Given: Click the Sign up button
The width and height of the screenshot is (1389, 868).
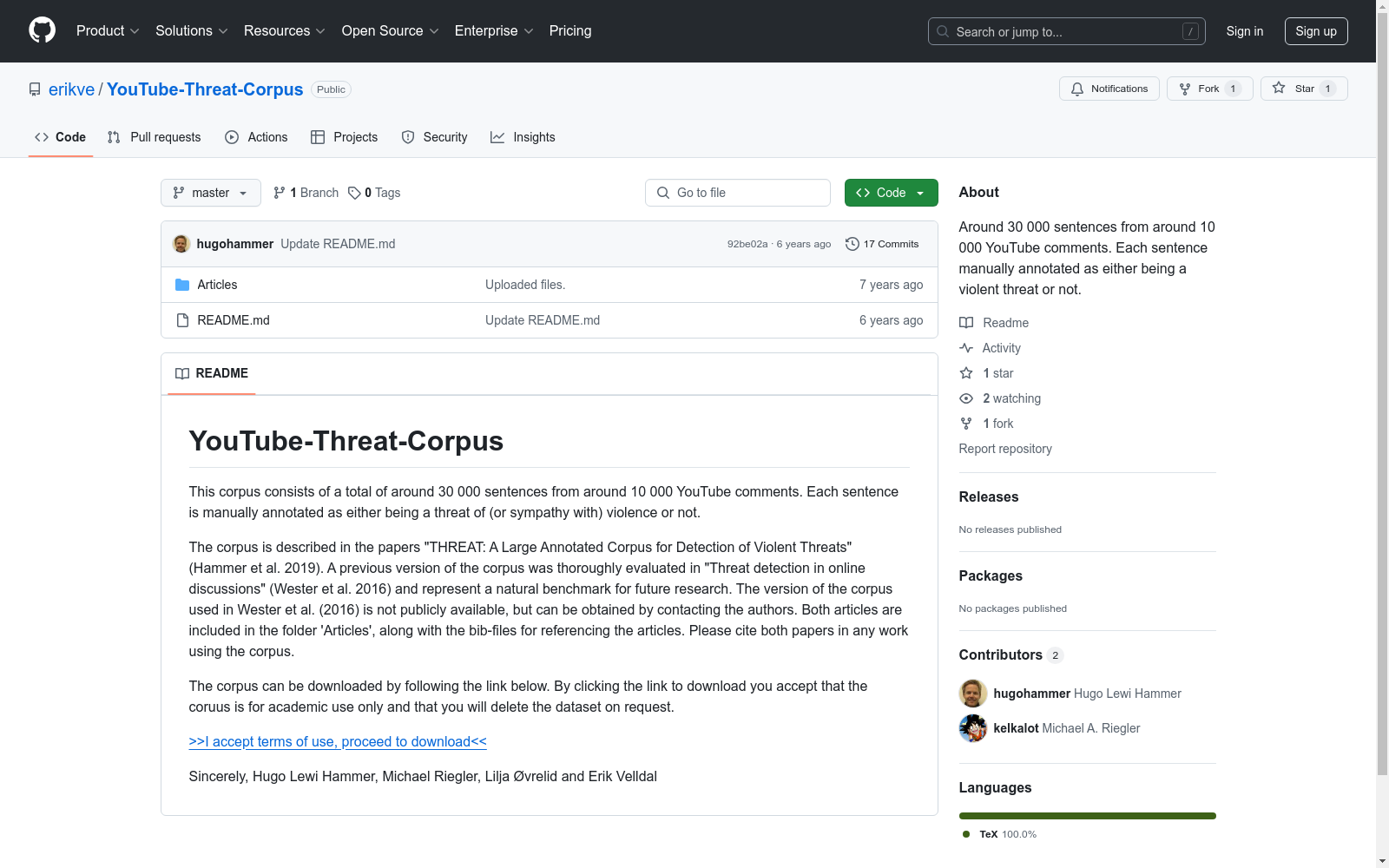Looking at the screenshot, I should pos(1316,31).
